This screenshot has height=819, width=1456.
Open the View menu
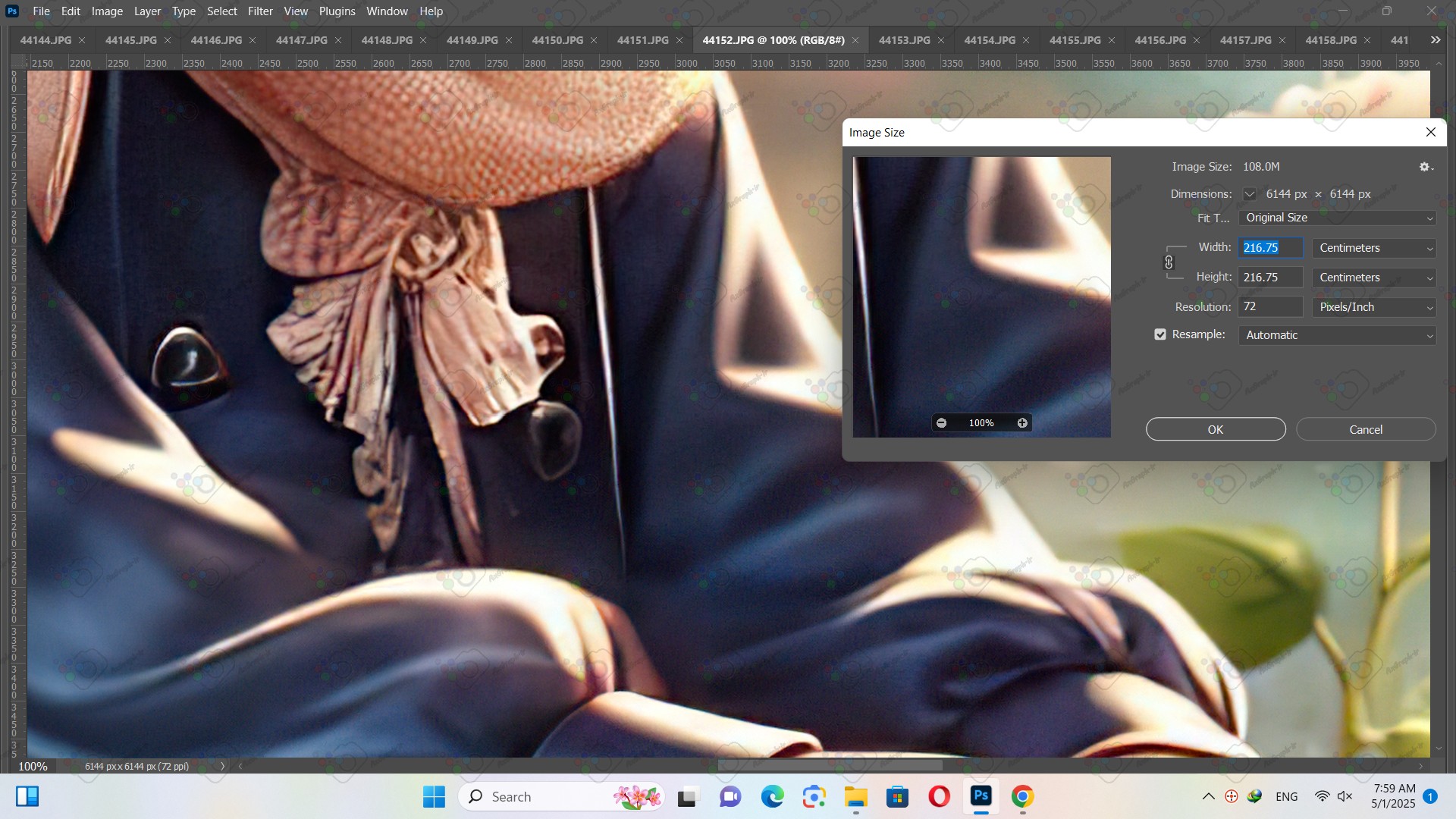pyautogui.click(x=296, y=11)
